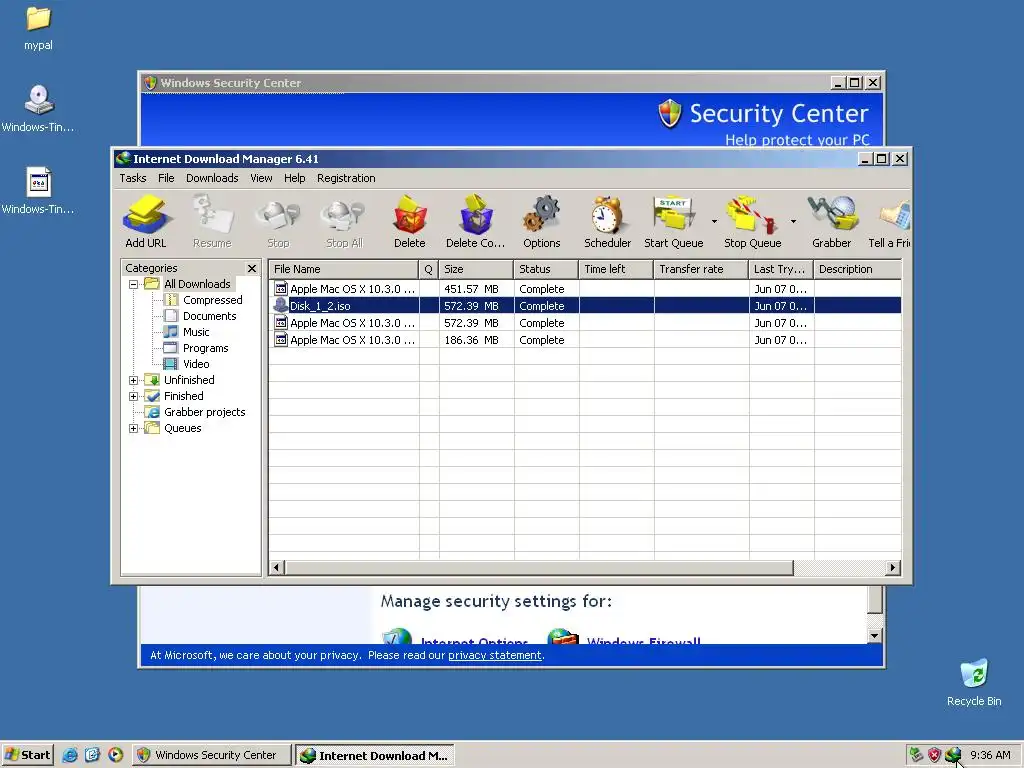Open the Start Queue dropdown arrow
This screenshot has width=1024, height=768.
tap(714, 221)
